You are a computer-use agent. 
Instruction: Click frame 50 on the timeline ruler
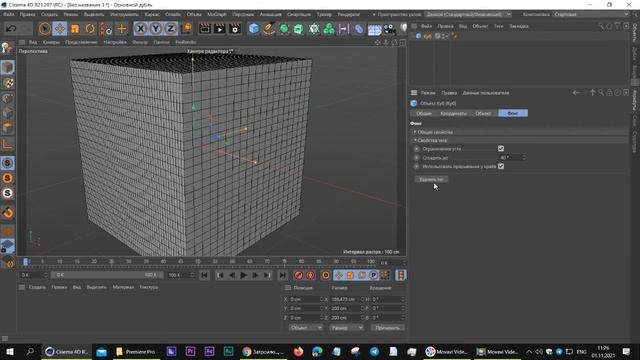pos(198,261)
